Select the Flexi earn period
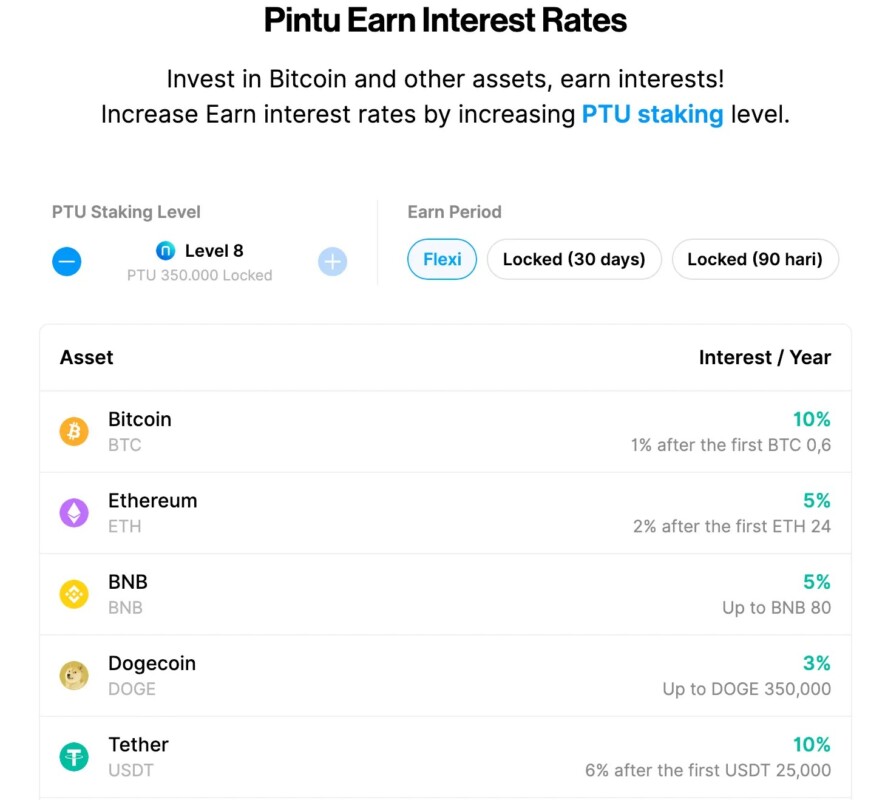Screen dimensions: 885x800 (442, 260)
